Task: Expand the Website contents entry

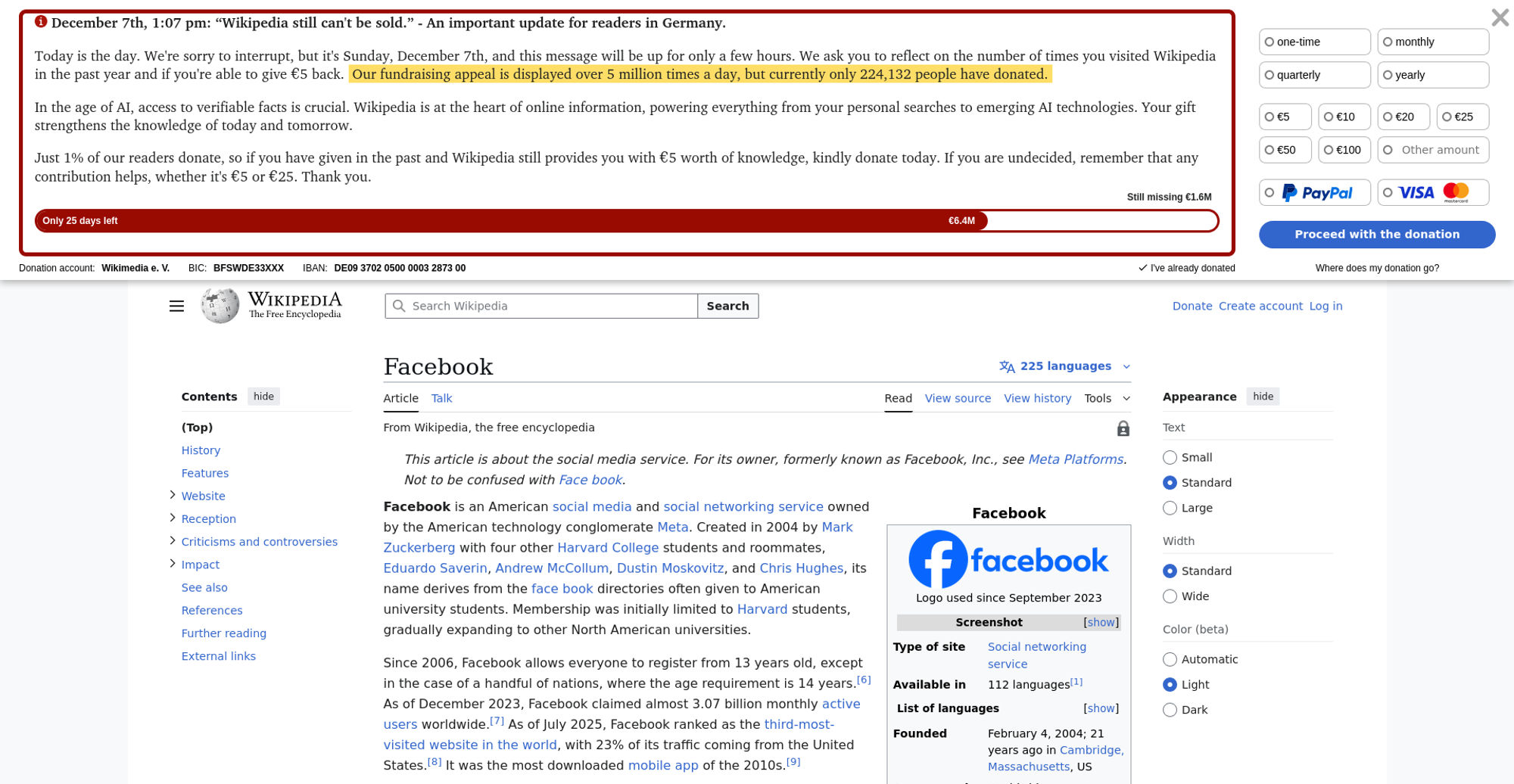Action: [x=173, y=495]
